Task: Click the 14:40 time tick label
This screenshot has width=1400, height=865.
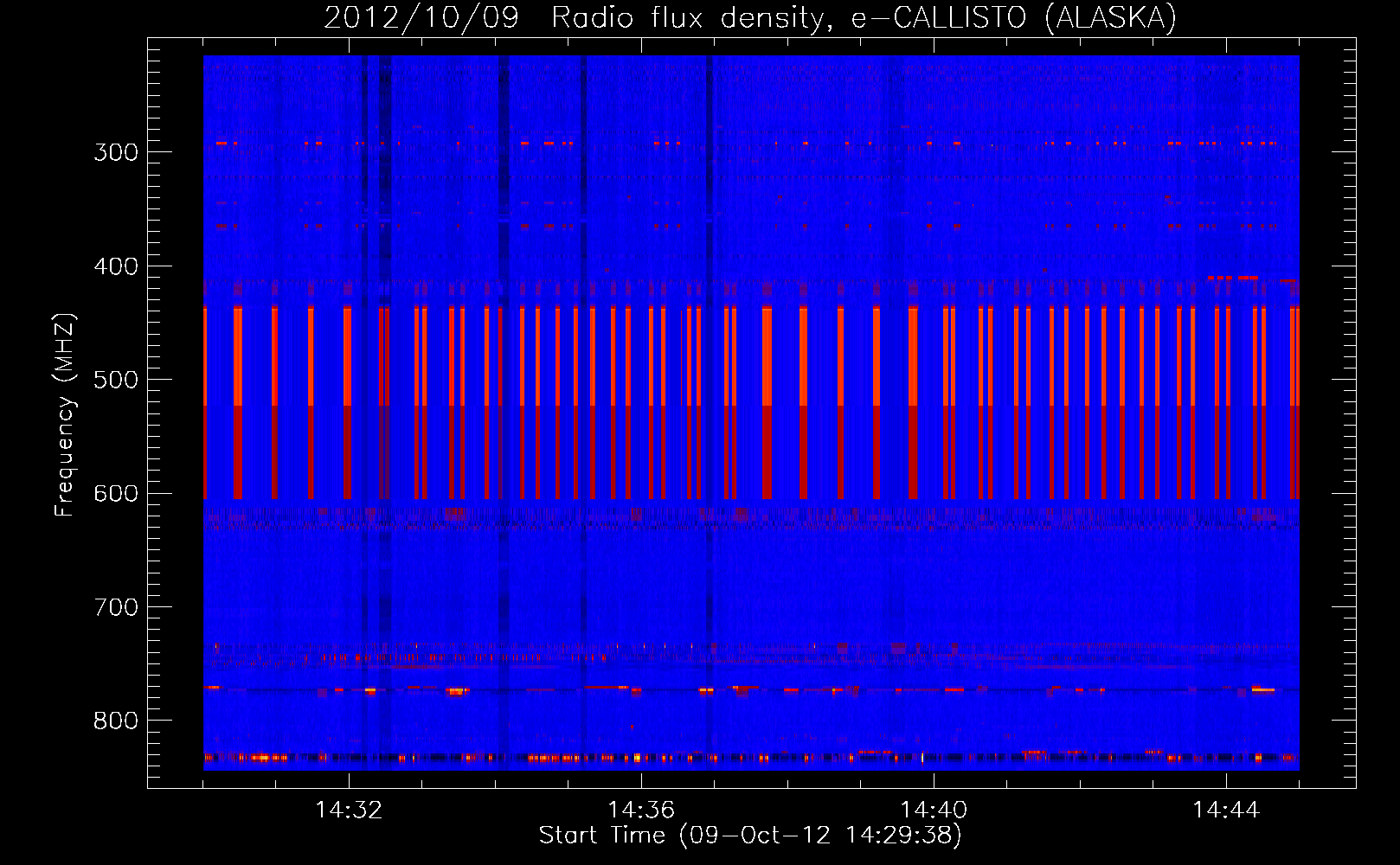Action: (x=934, y=811)
